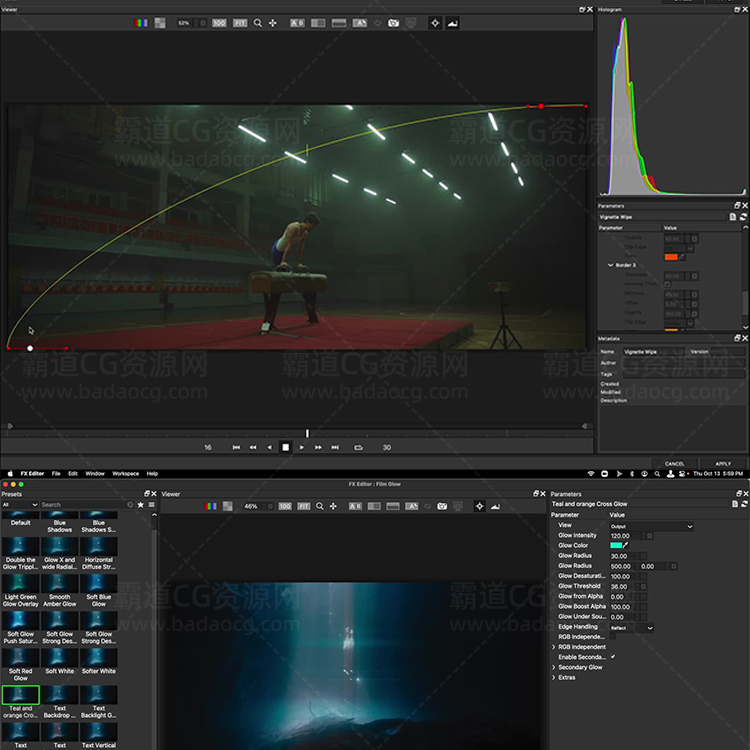Image resolution: width=750 pixels, height=750 pixels.
Task: Click the eyedropper next to Glow Color
Action: point(627,546)
